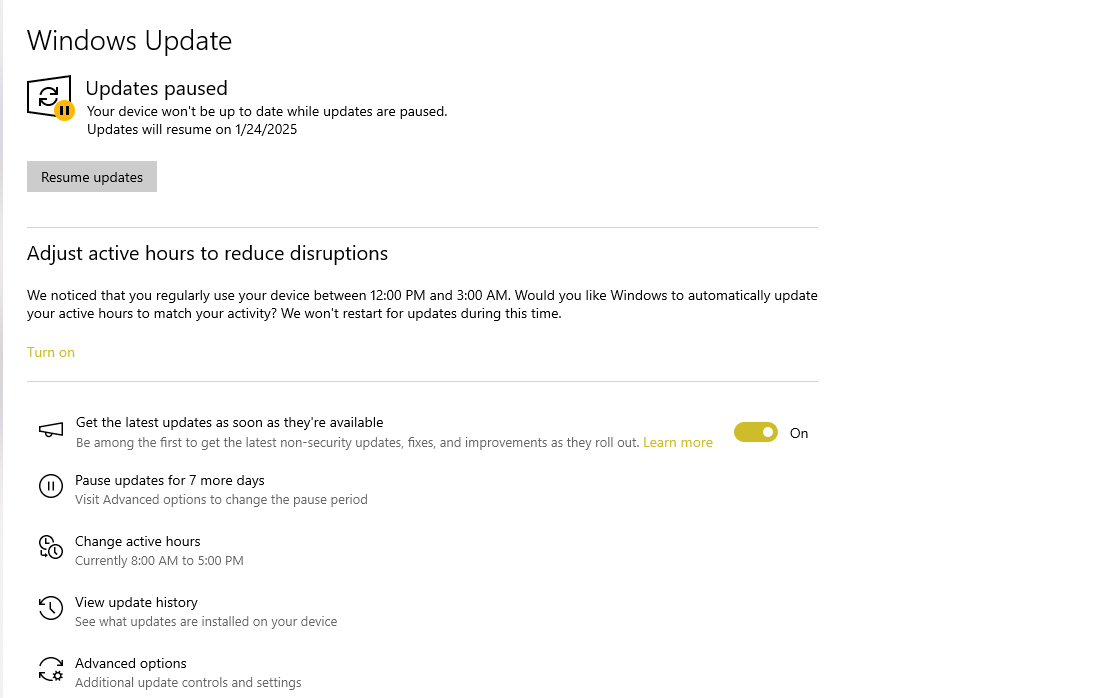Image resolution: width=1112 pixels, height=698 pixels.
Task: Click the On label next to the switch
Action: [x=799, y=433]
